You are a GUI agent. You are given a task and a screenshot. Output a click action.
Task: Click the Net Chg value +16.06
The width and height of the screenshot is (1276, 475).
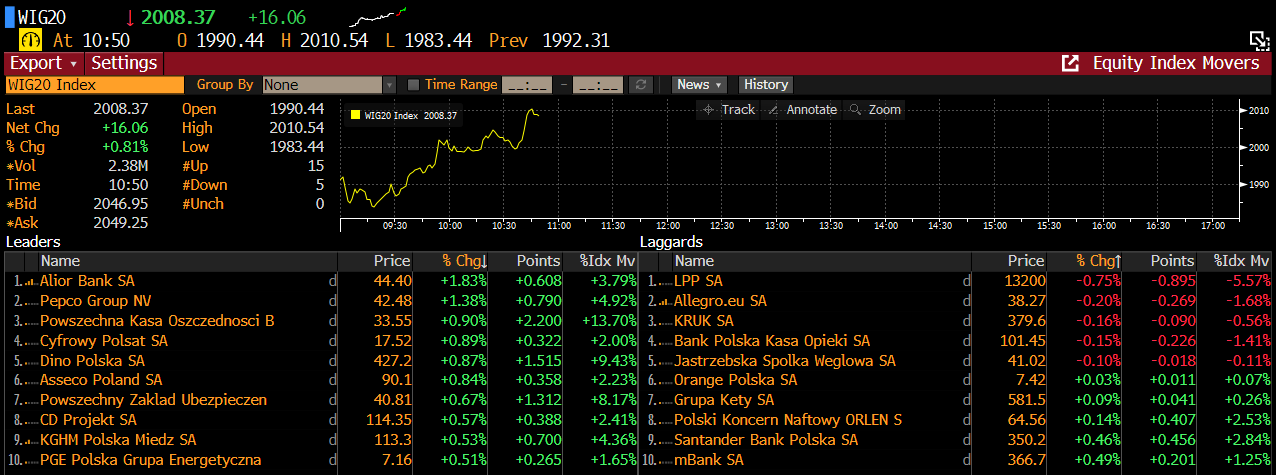(x=125, y=128)
